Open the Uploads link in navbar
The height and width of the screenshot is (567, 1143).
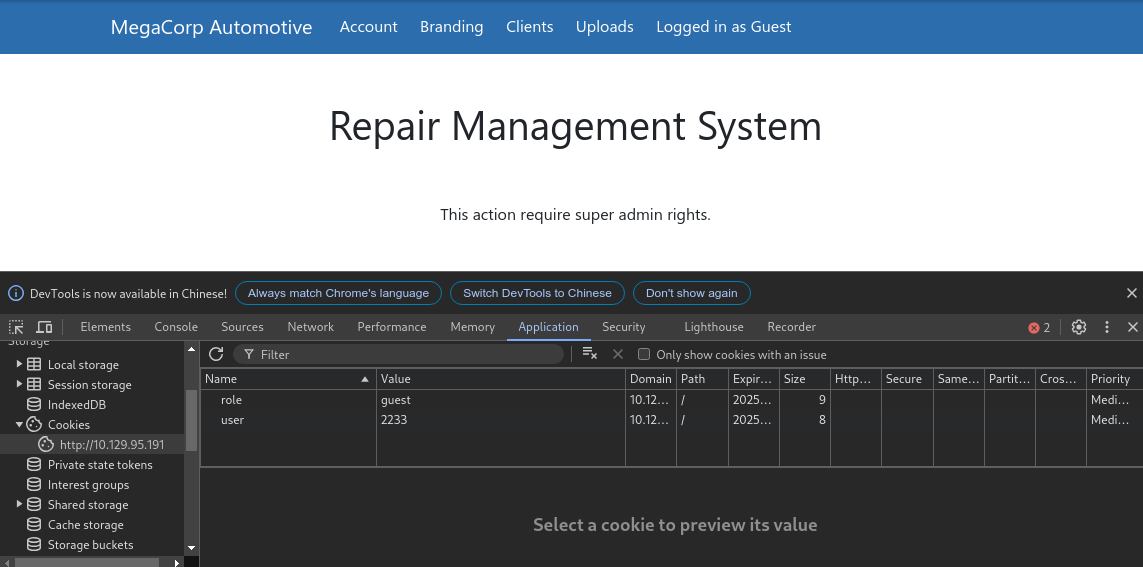(604, 27)
